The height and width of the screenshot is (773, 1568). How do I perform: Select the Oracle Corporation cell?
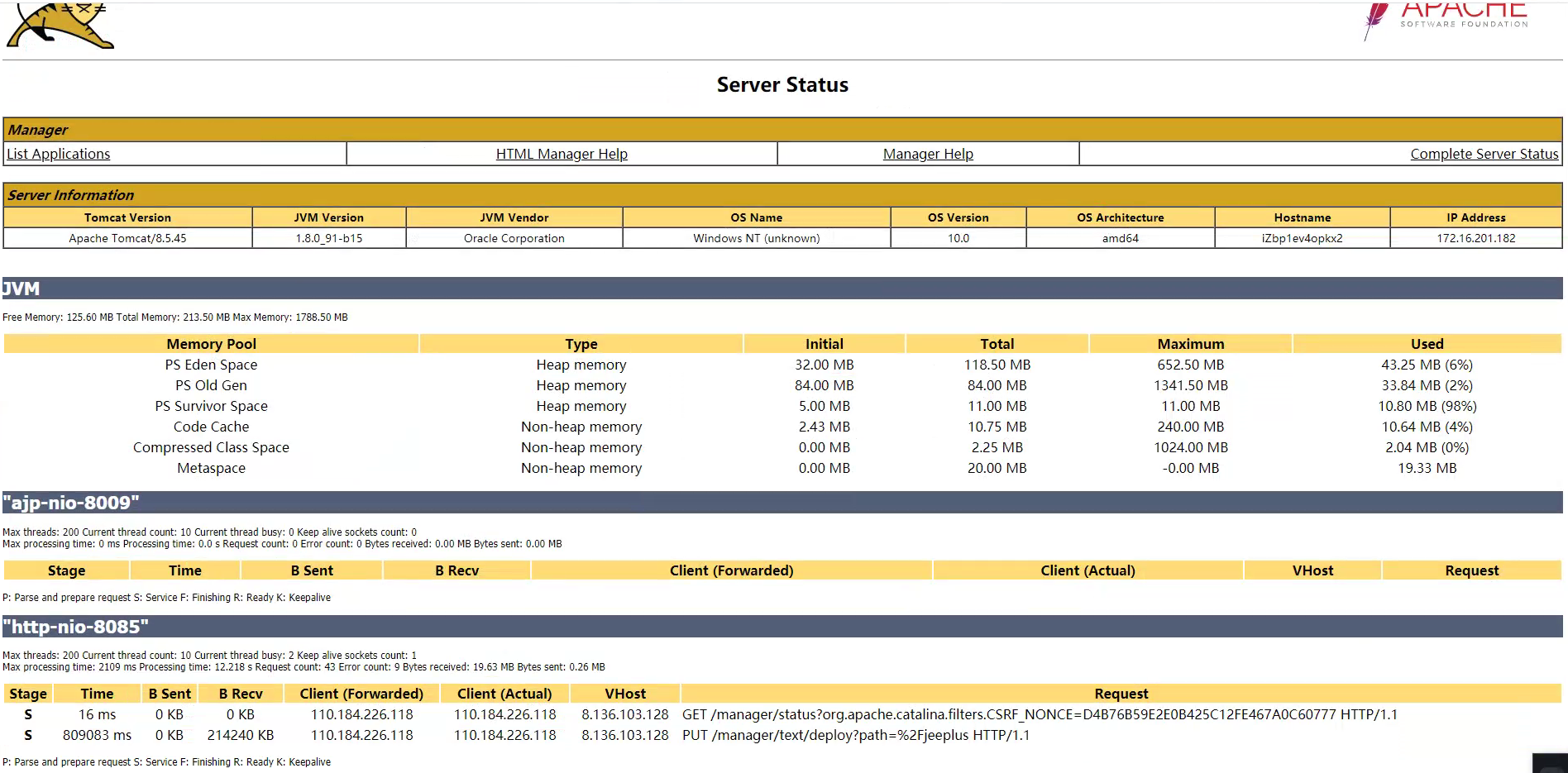click(514, 238)
